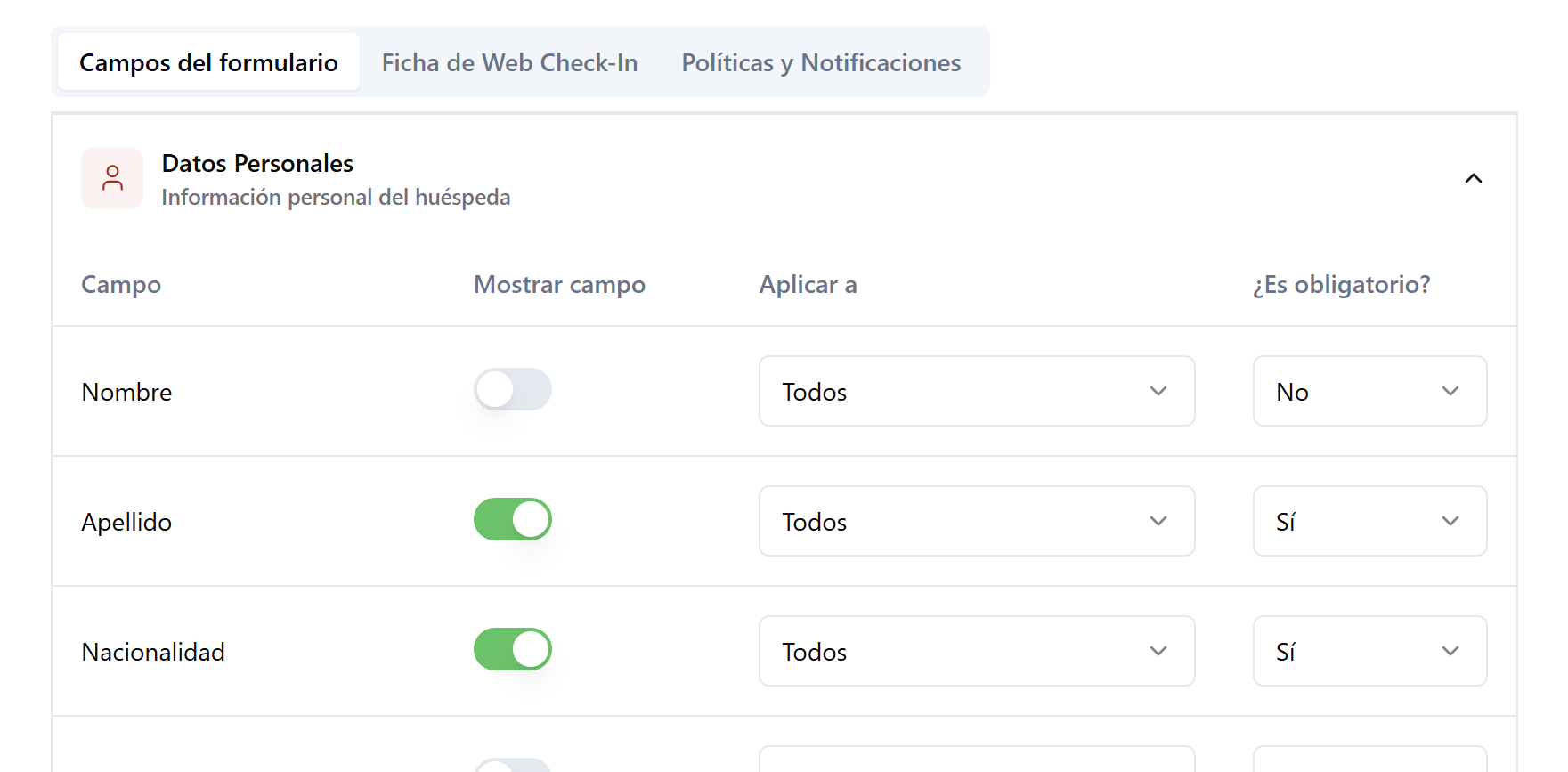Image resolution: width=1568 pixels, height=772 pixels.
Task: Select the Campos del formulario tab
Action: pyautogui.click(x=208, y=62)
